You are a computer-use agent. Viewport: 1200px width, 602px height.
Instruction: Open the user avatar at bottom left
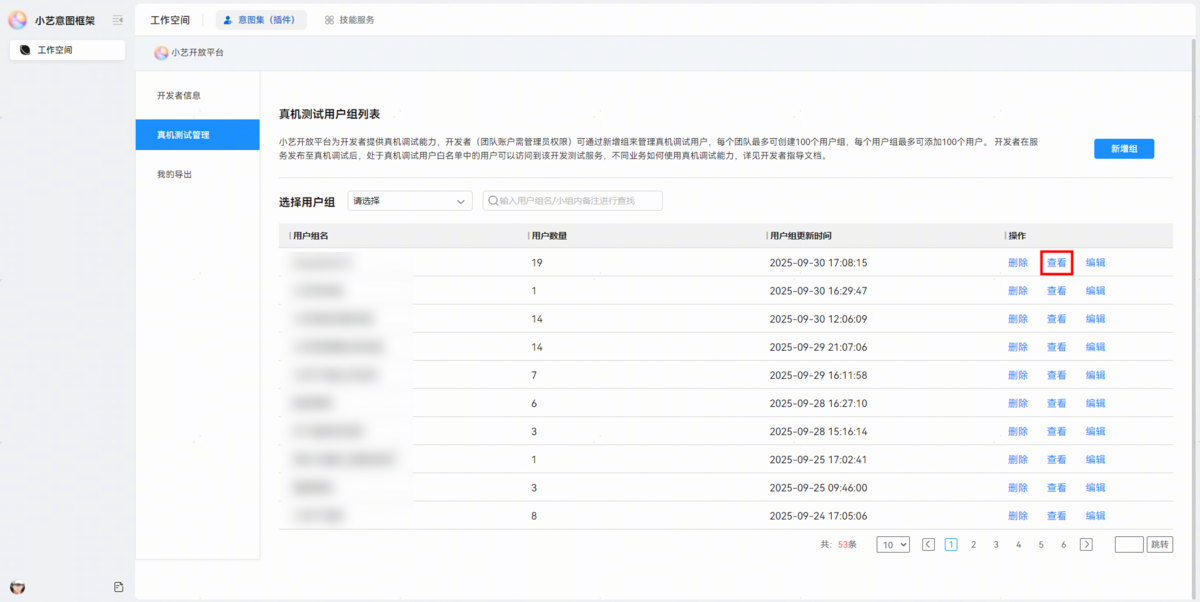coord(17,587)
